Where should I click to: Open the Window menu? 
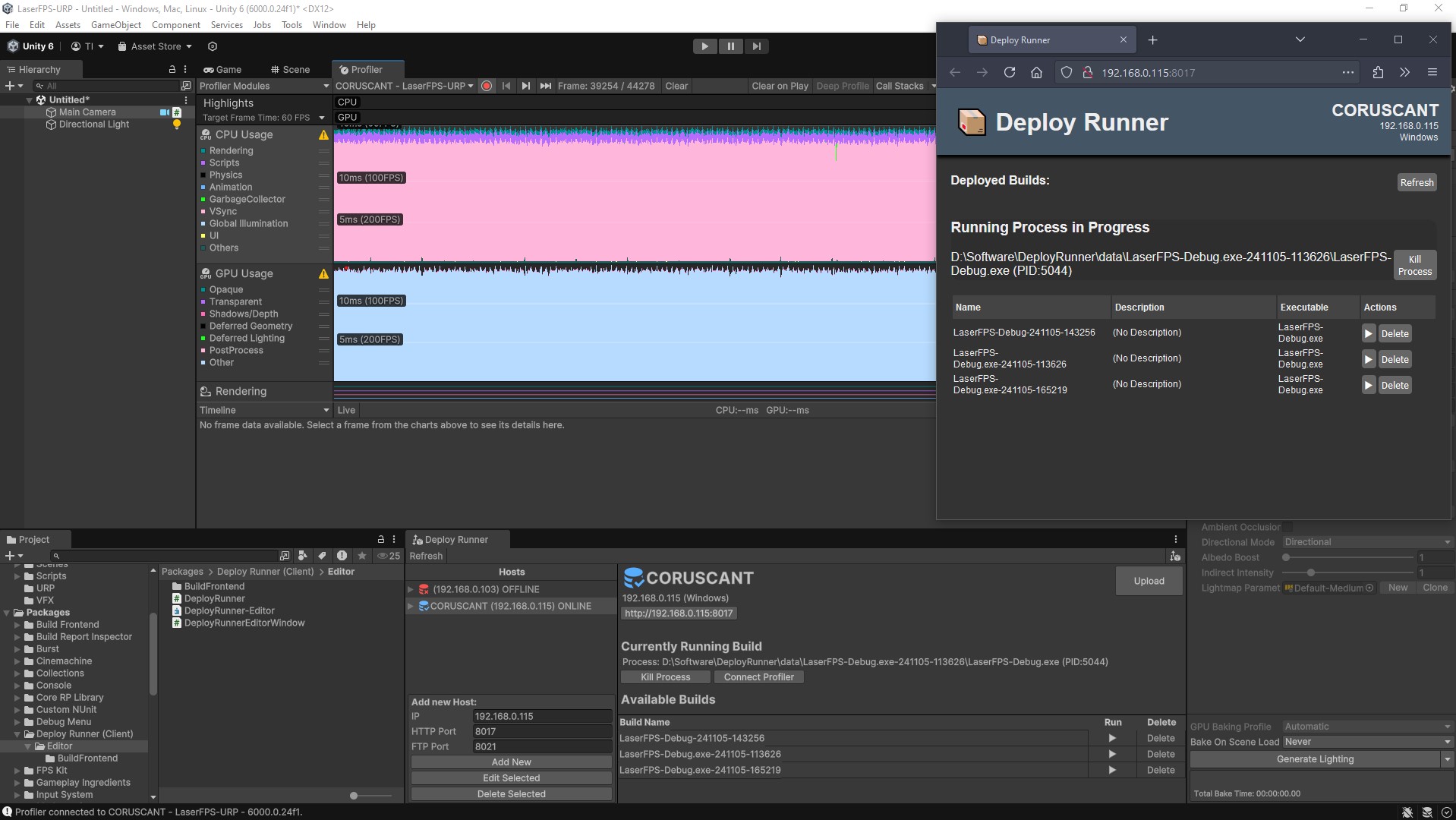point(329,24)
